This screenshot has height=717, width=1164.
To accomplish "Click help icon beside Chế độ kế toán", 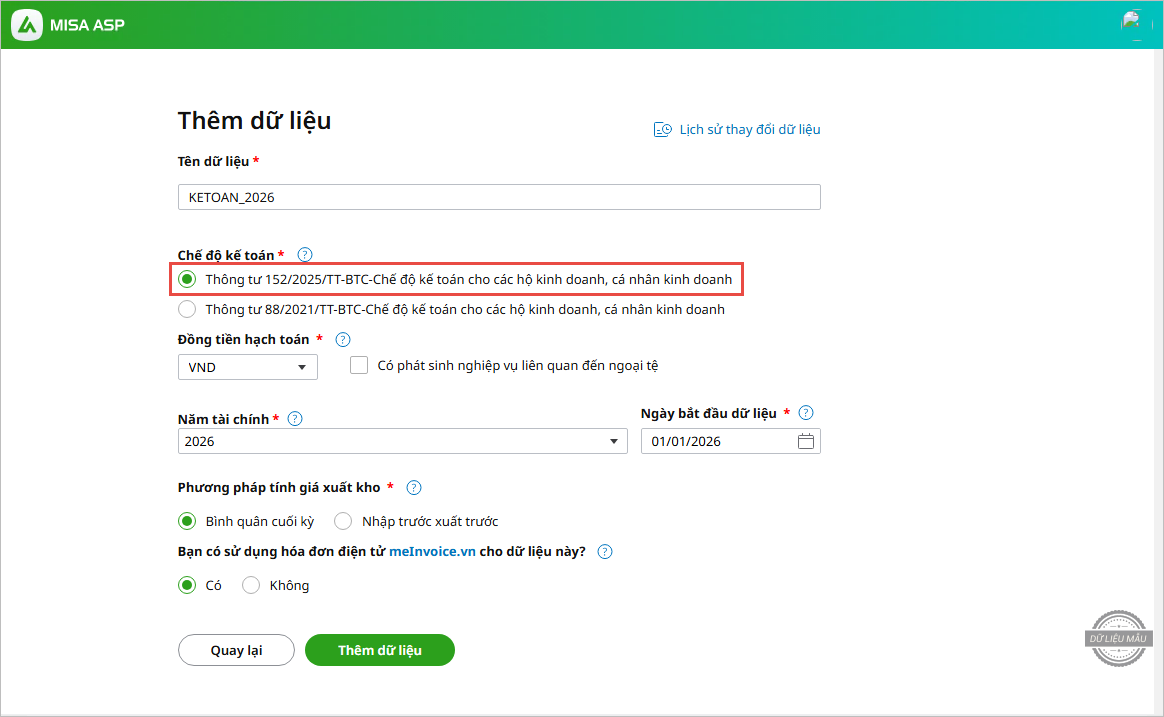I will (x=305, y=255).
